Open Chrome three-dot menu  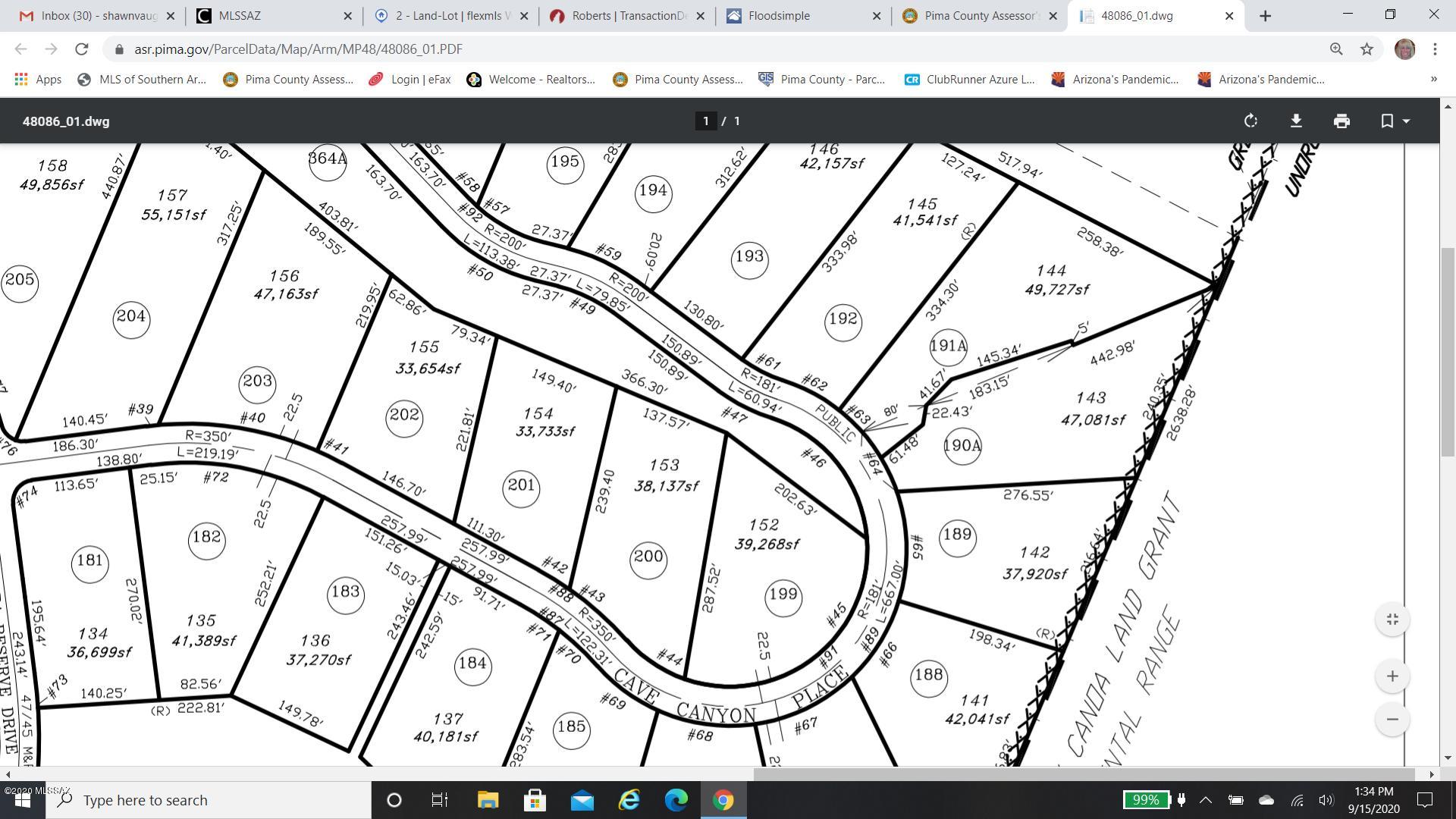coord(1435,49)
